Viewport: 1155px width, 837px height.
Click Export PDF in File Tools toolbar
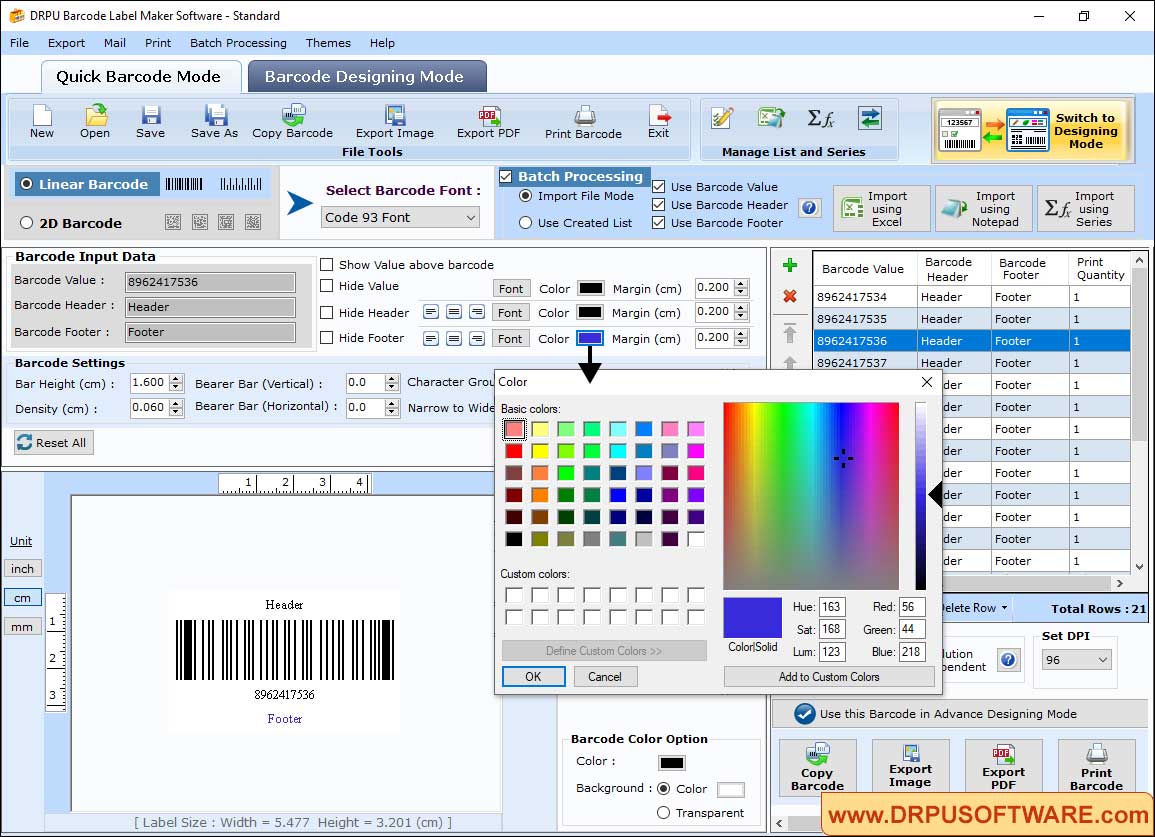coord(488,122)
